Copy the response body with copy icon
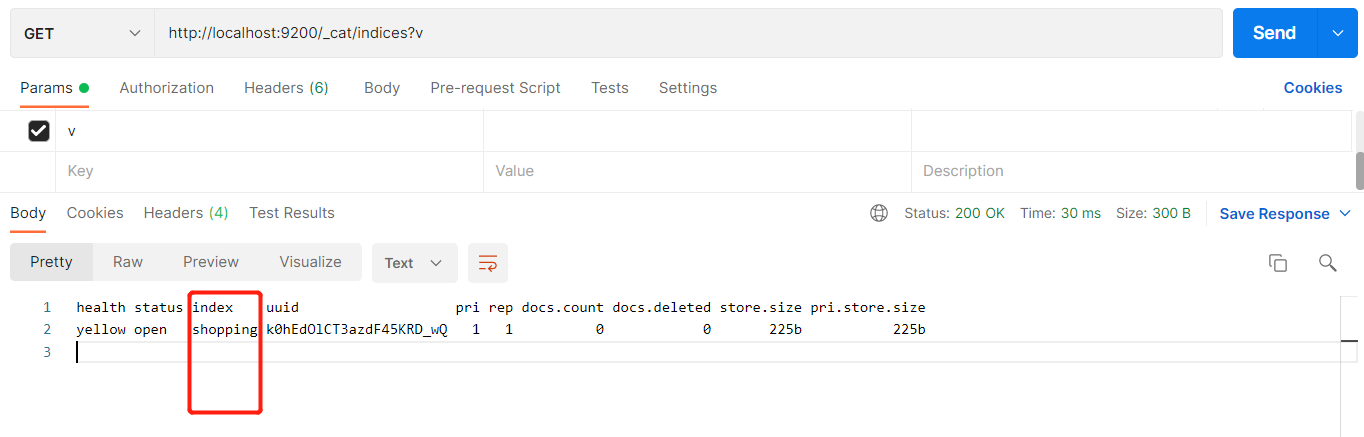This screenshot has height=437, width=1364. point(1277,263)
